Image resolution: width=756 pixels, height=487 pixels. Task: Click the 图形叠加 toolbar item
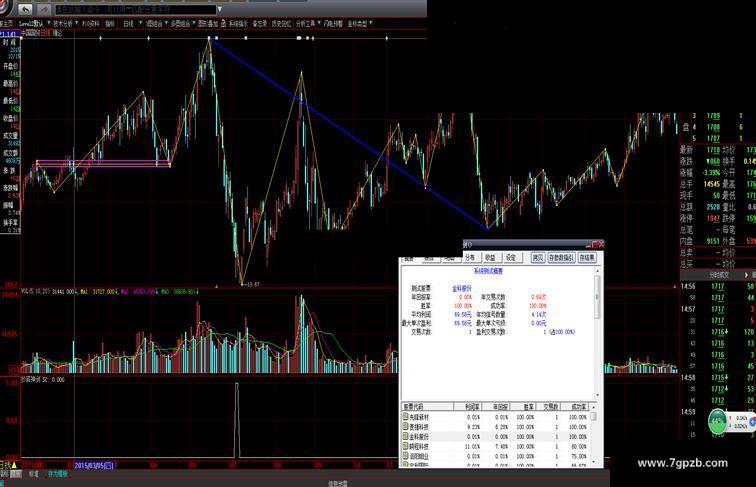tap(208, 23)
